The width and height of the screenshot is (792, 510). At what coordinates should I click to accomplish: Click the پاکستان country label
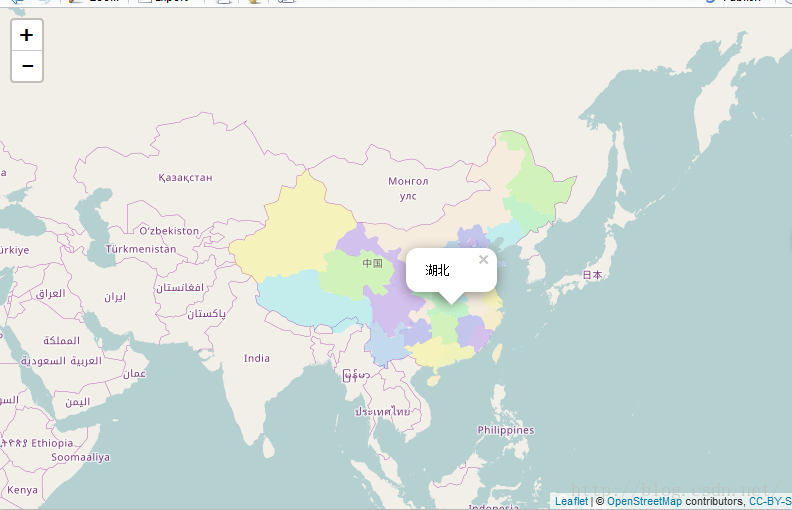click(x=207, y=314)
